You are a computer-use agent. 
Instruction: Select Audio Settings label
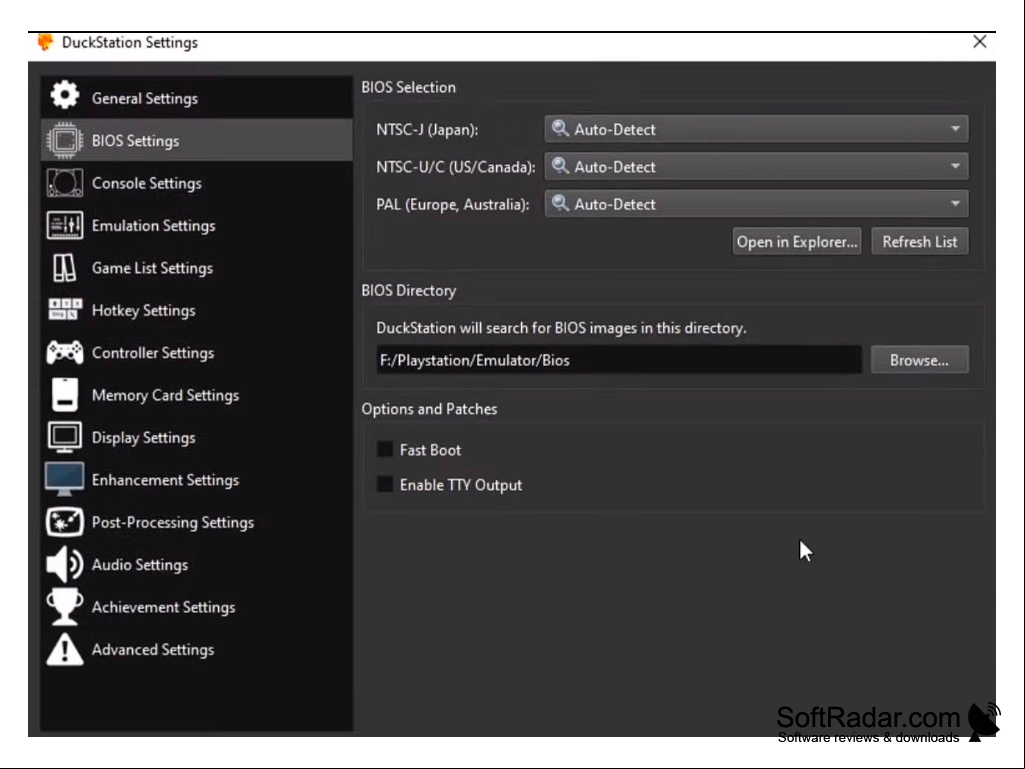pyautogui.click(x=140, y=565)
